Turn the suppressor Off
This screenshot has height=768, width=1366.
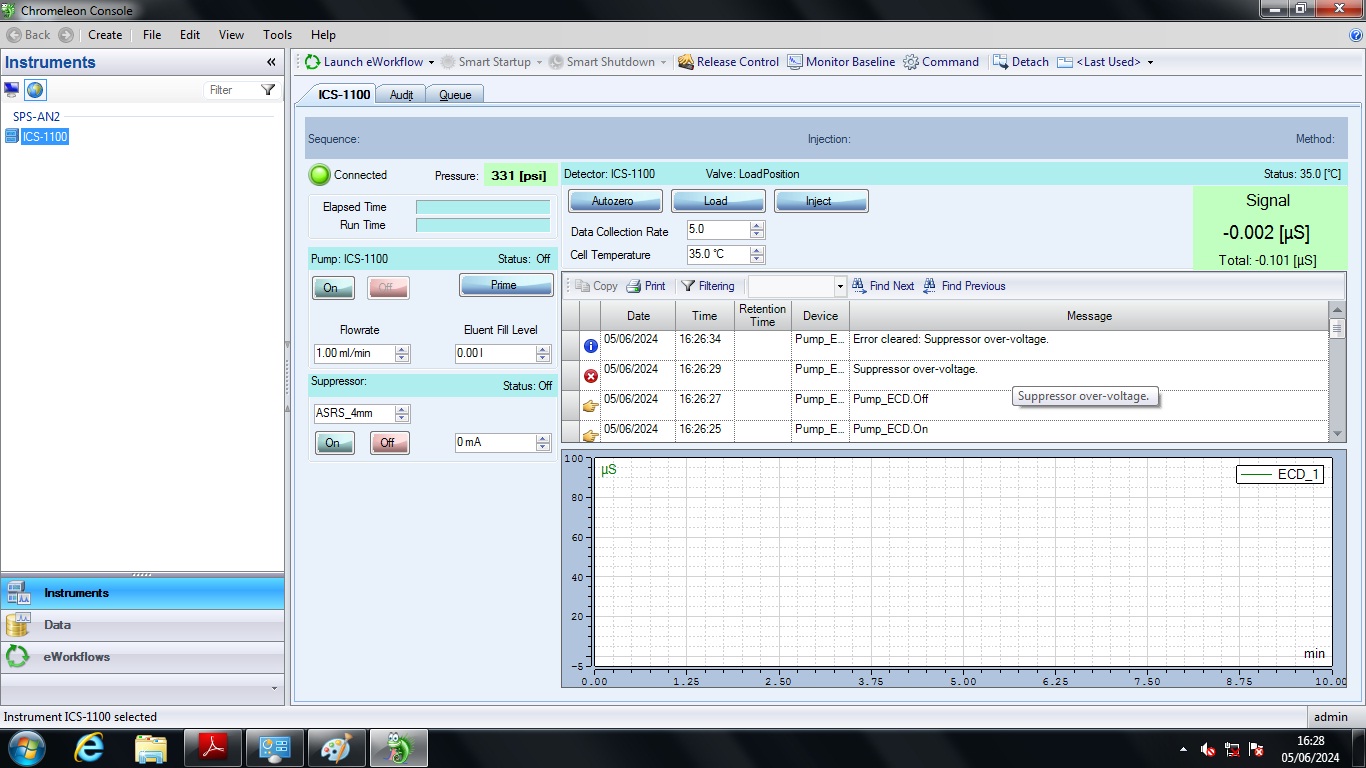click(x=389, y=443)
